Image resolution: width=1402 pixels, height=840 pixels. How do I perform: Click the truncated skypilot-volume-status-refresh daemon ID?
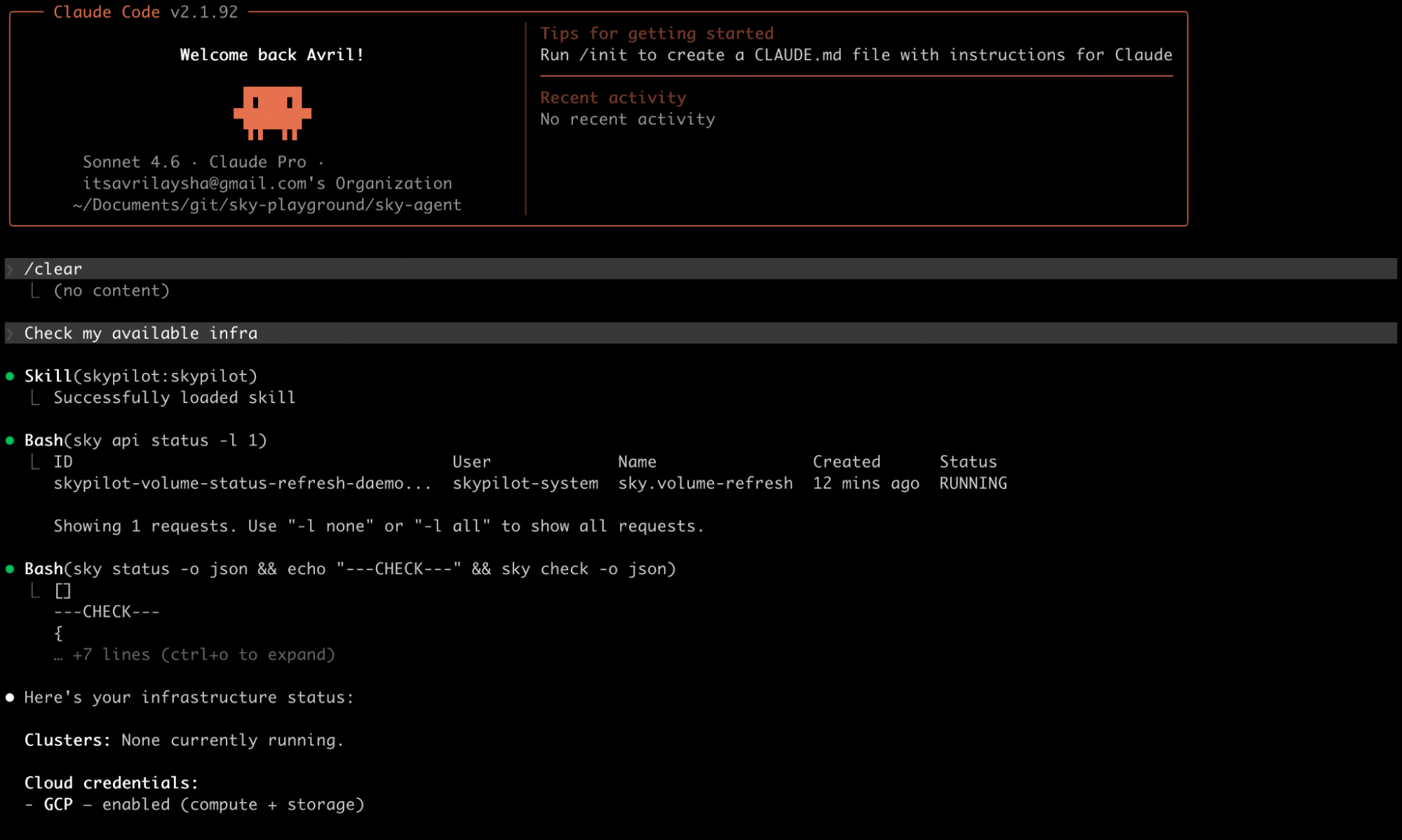(x=243, y=482)
